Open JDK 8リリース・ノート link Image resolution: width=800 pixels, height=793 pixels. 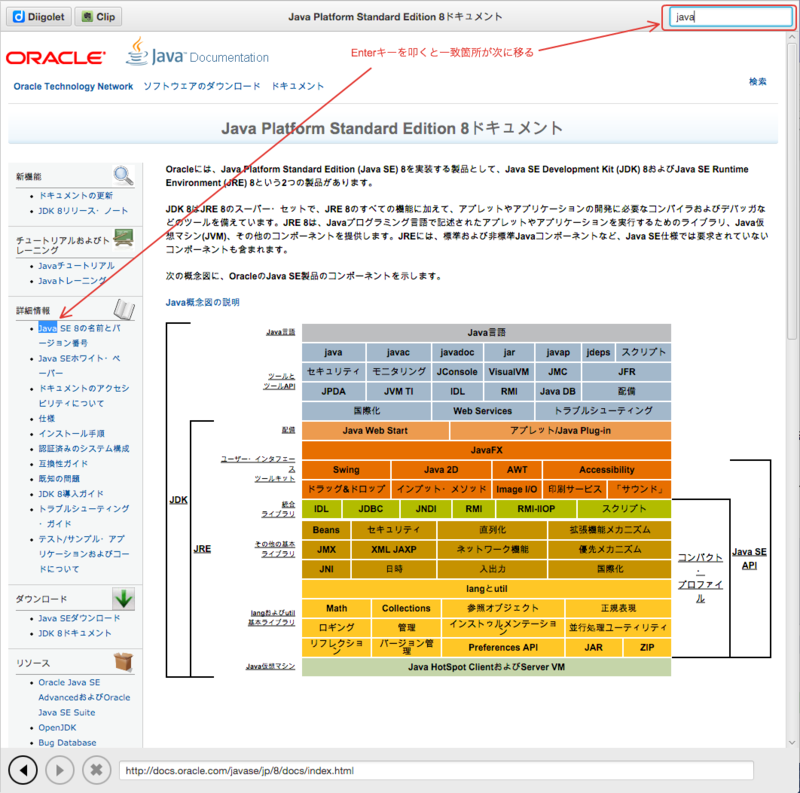[83, 211]
